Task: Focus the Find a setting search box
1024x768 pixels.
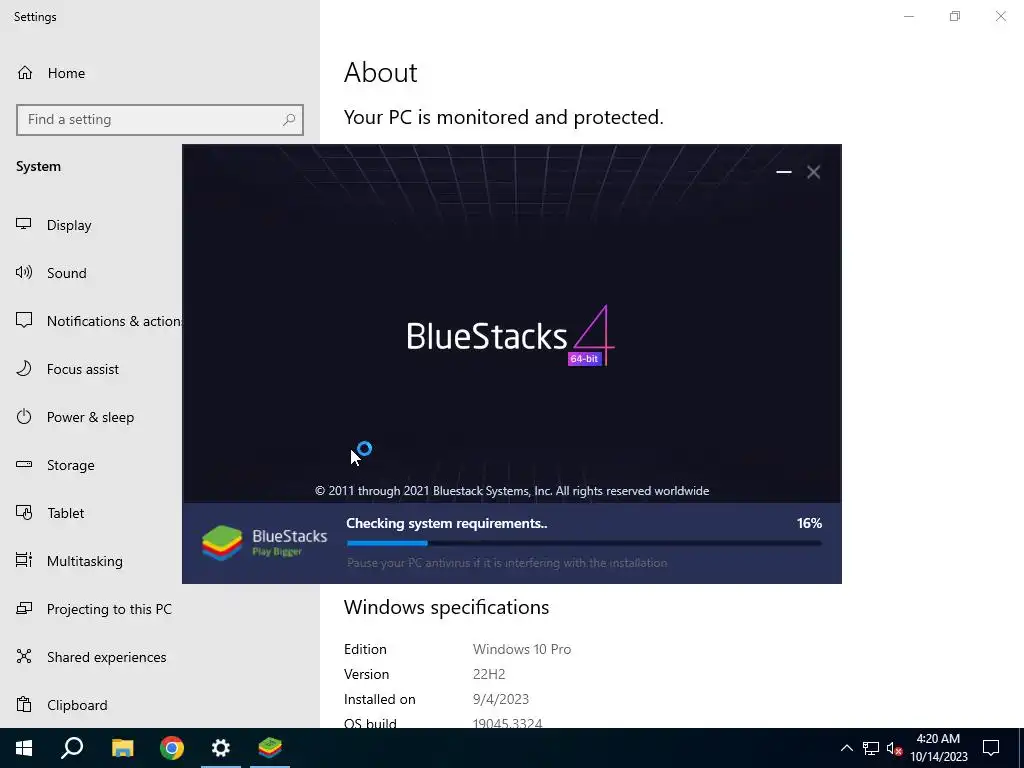Action: (160, 120)
